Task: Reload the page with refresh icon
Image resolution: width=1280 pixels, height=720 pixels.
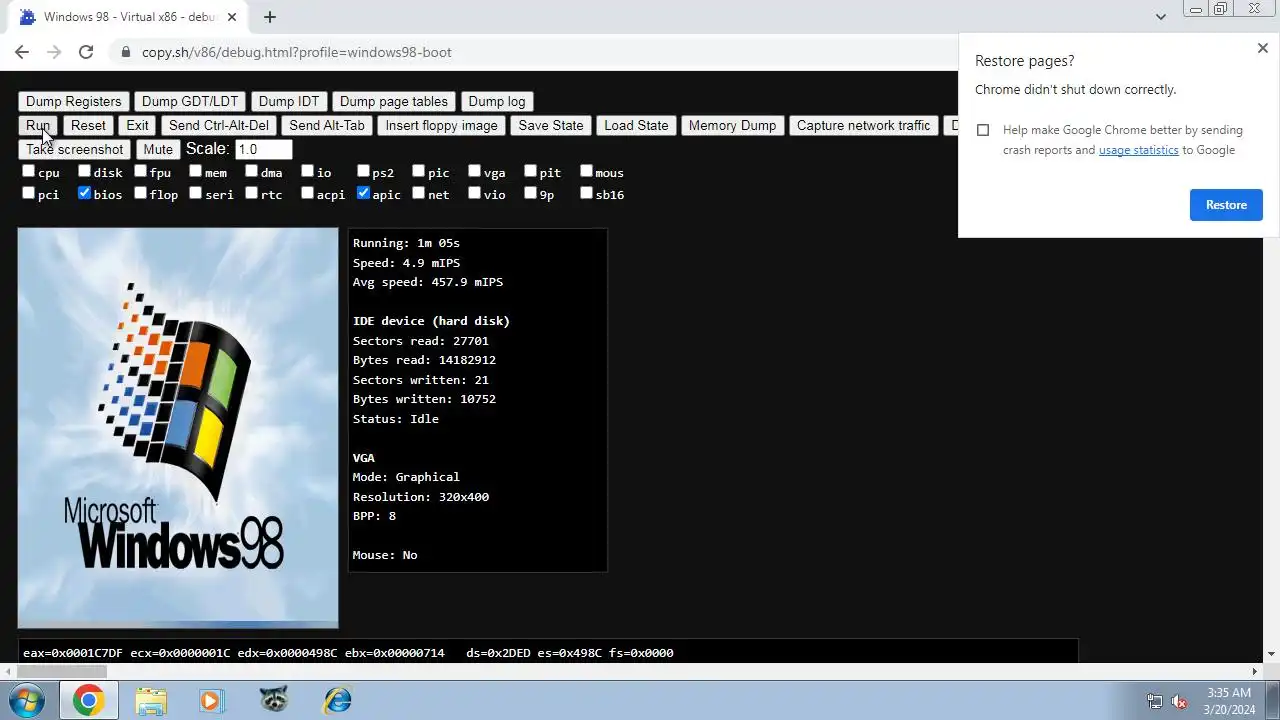Action: pyautogui.click(x=86, y=52)
